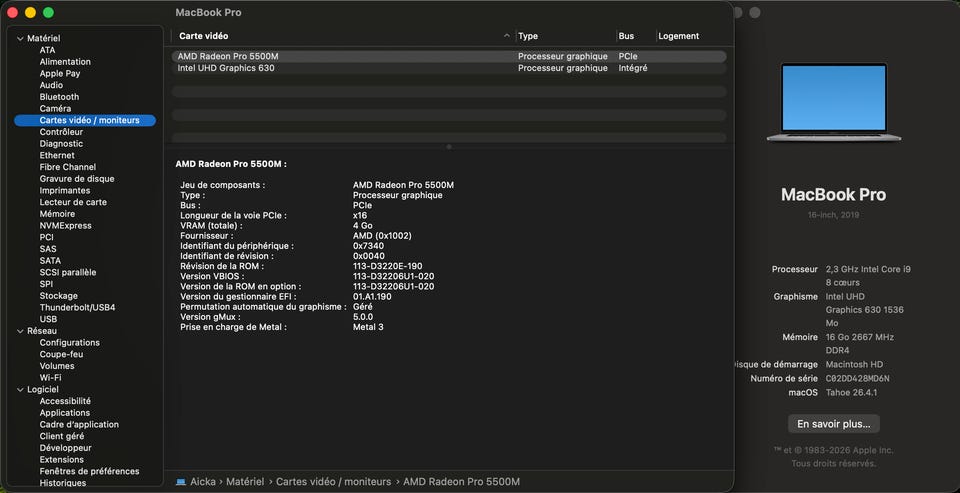Select Mémoire in the sidebar
Image resolution: width=960 pixels, height=493 pixels.
(58, 214)
